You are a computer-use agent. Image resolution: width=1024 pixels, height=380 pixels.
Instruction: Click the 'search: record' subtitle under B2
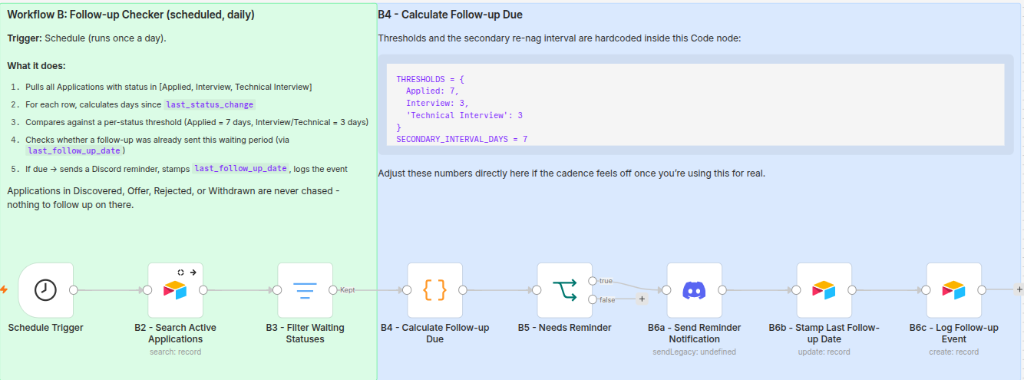[x=175, y=352]
